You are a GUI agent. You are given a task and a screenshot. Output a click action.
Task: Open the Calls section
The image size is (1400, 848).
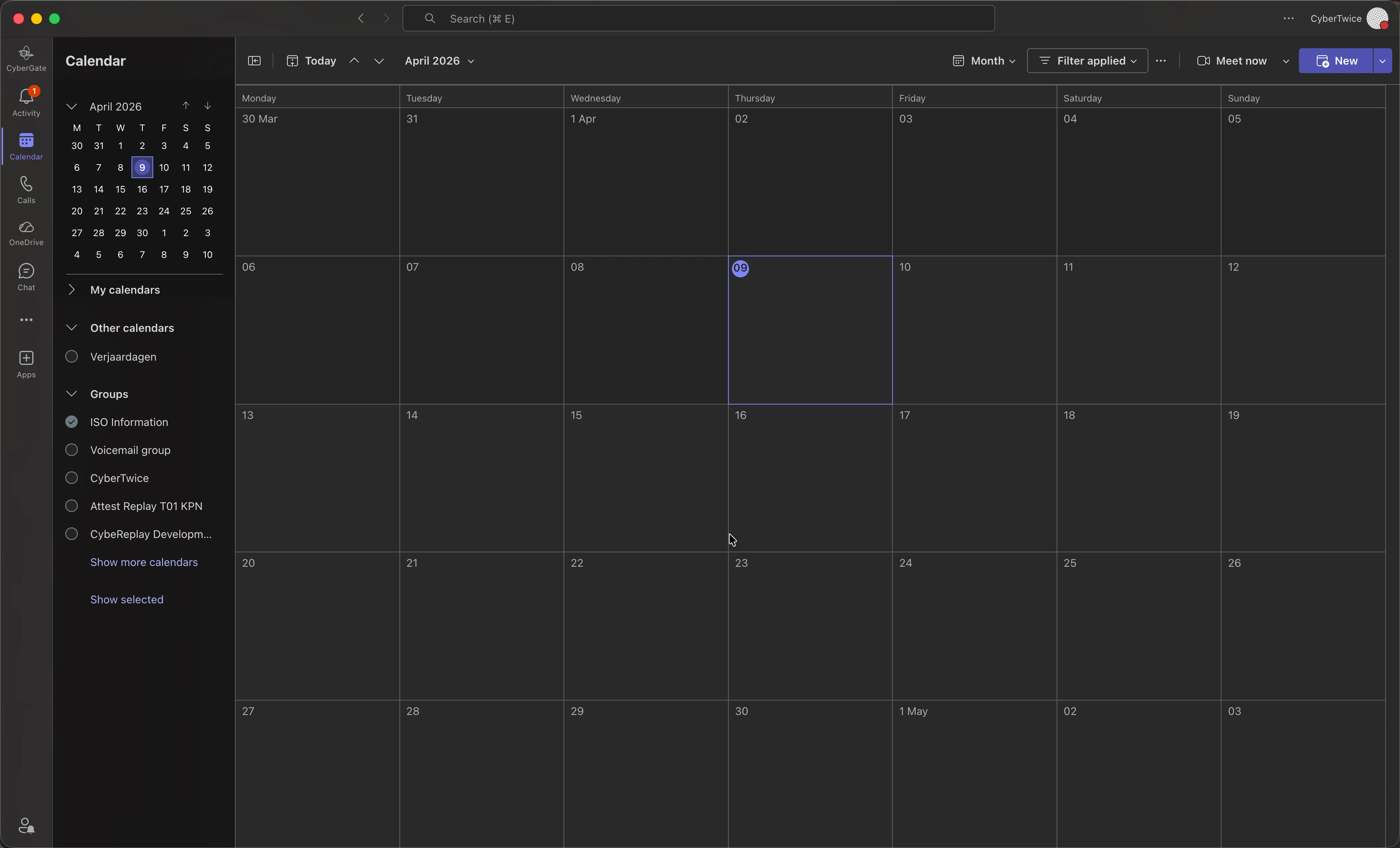26,190
